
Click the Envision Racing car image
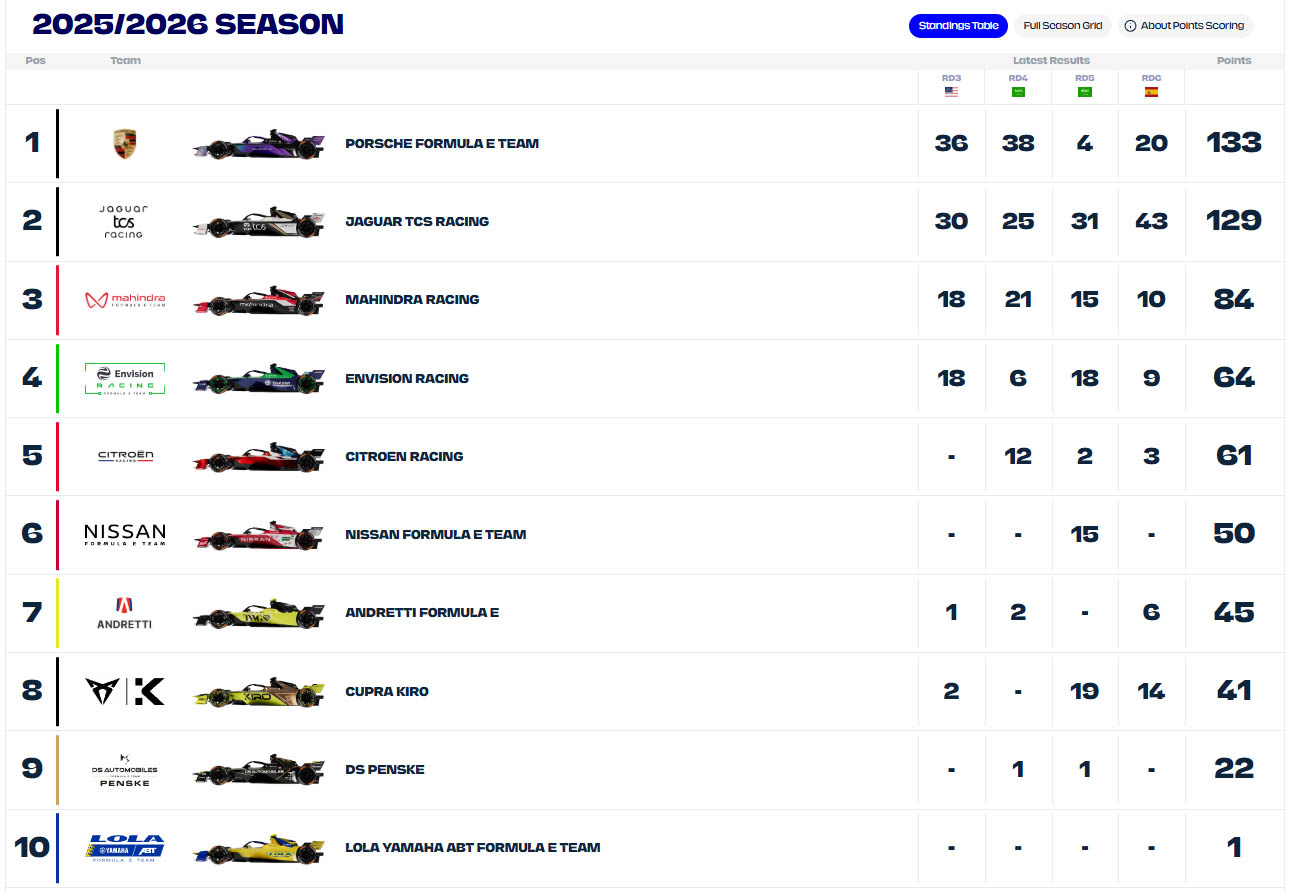tap(259, 380)
